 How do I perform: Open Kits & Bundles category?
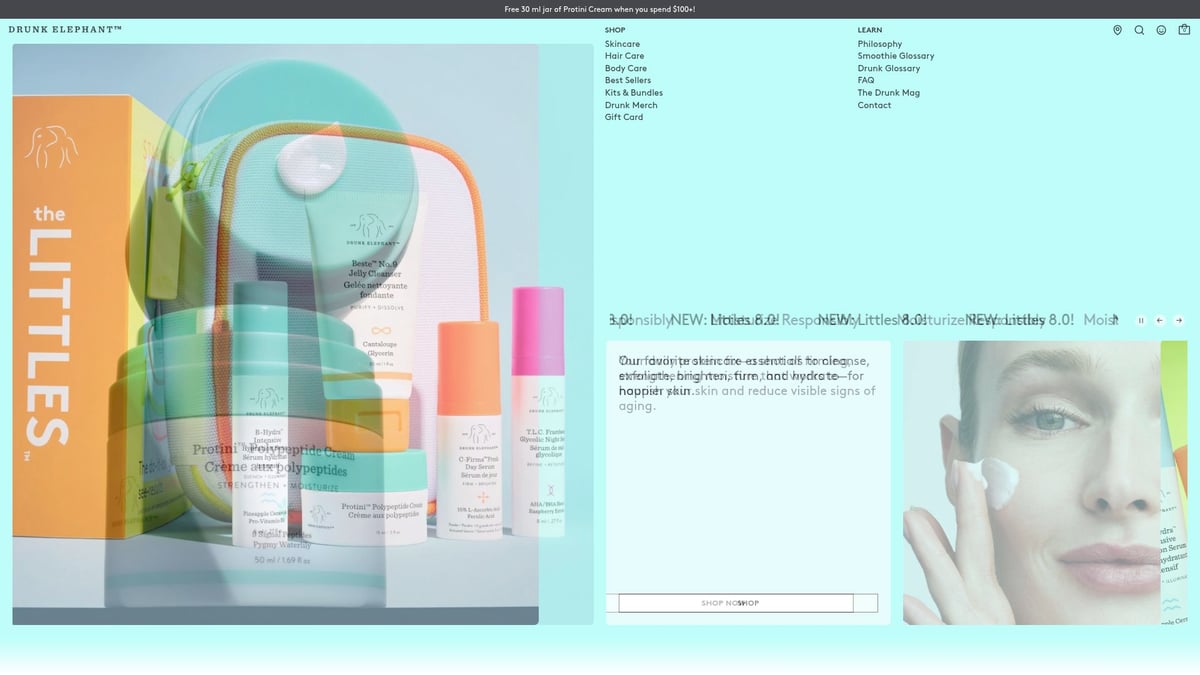[x=634, y=93]
